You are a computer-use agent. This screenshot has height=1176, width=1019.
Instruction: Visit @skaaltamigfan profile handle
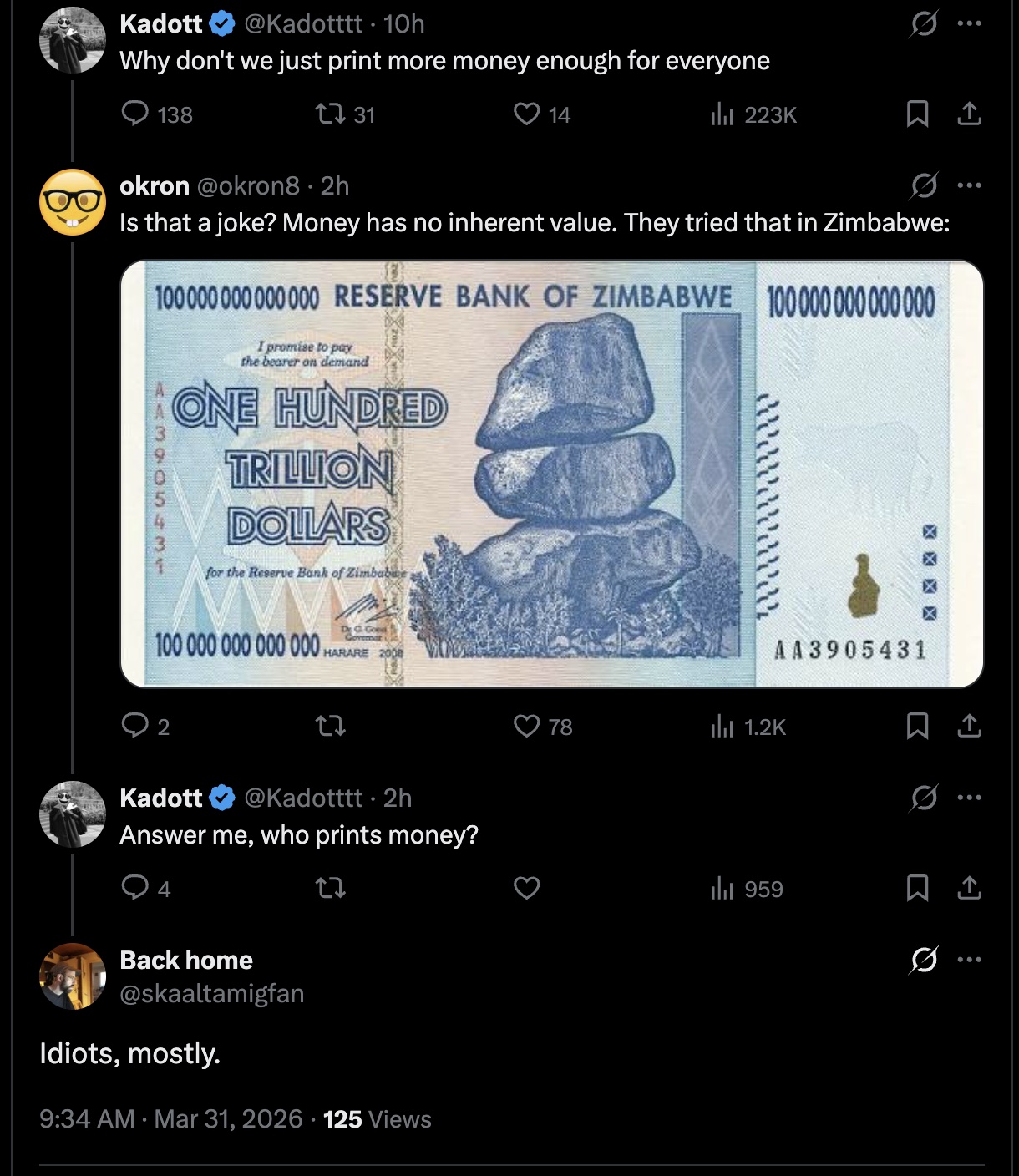coord(212,994)
